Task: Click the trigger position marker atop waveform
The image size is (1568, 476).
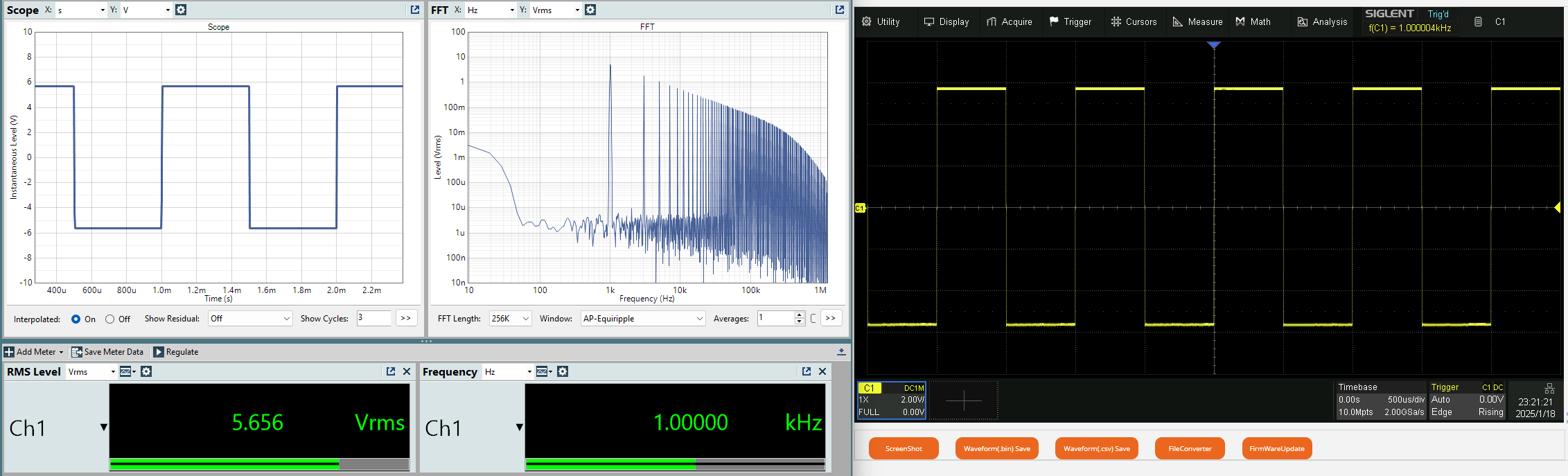Action: [x=1214, y=45]
